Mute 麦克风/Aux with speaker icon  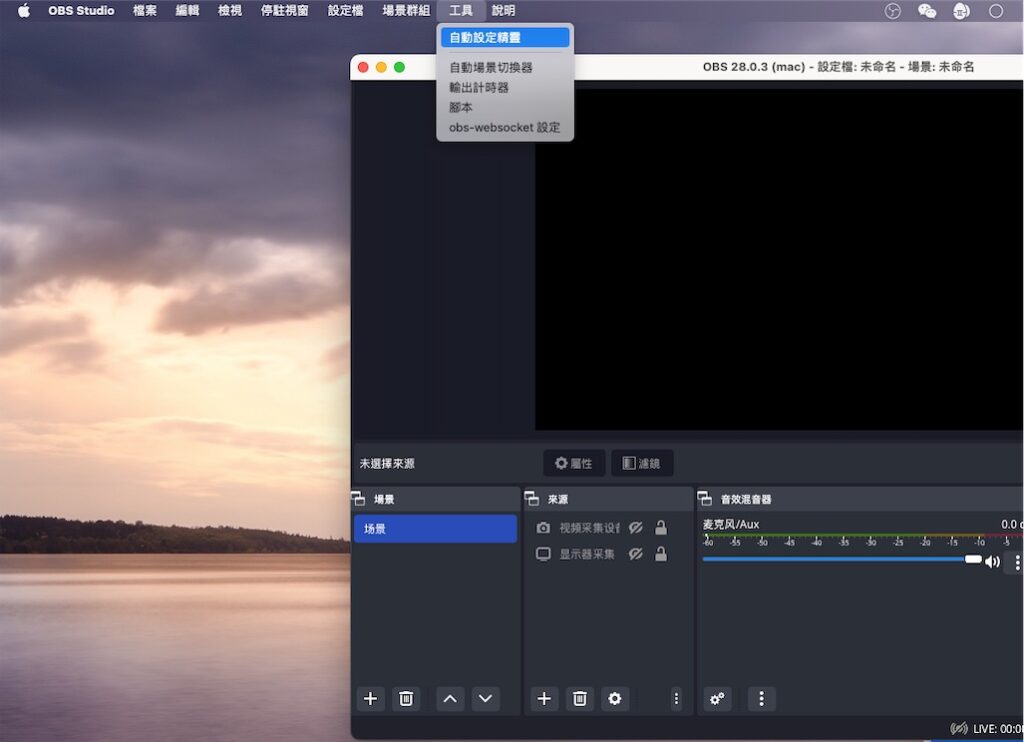(x=992, y=562)
